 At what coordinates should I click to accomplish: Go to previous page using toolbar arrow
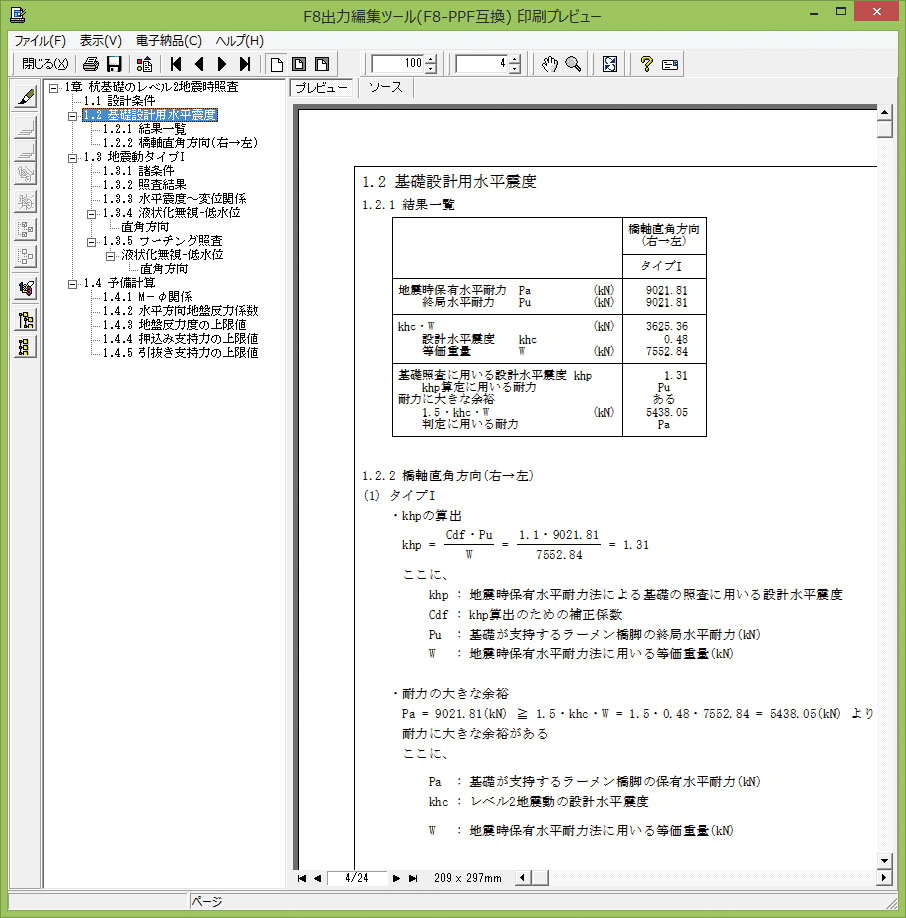pos(199,64)
